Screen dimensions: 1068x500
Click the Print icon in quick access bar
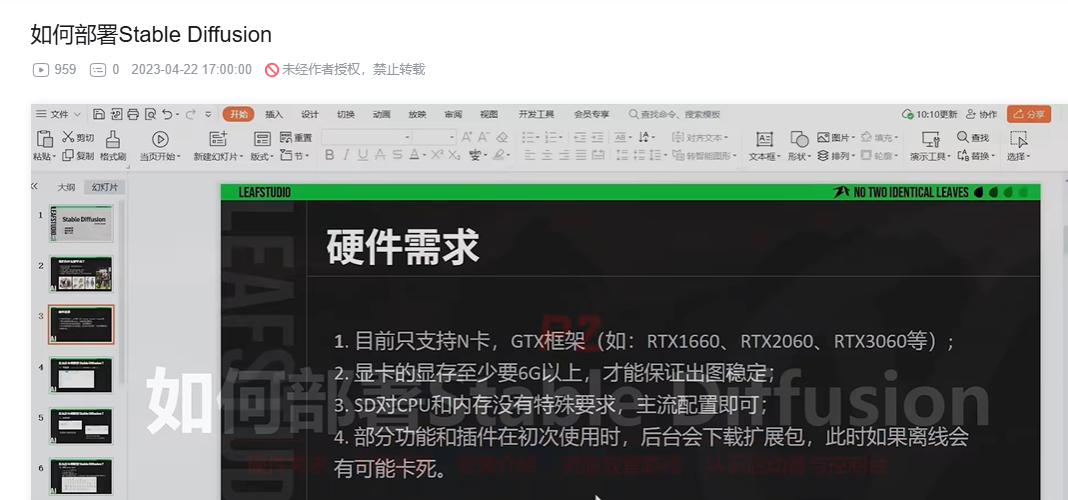coord(134,114)
